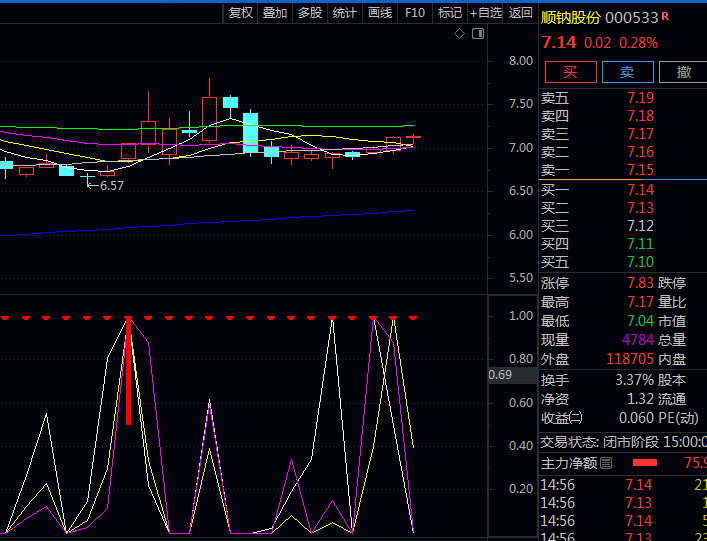This screenshot has width=707, height=541.
Task: Open the 复权 toolbar option
Action: (240, 13)
